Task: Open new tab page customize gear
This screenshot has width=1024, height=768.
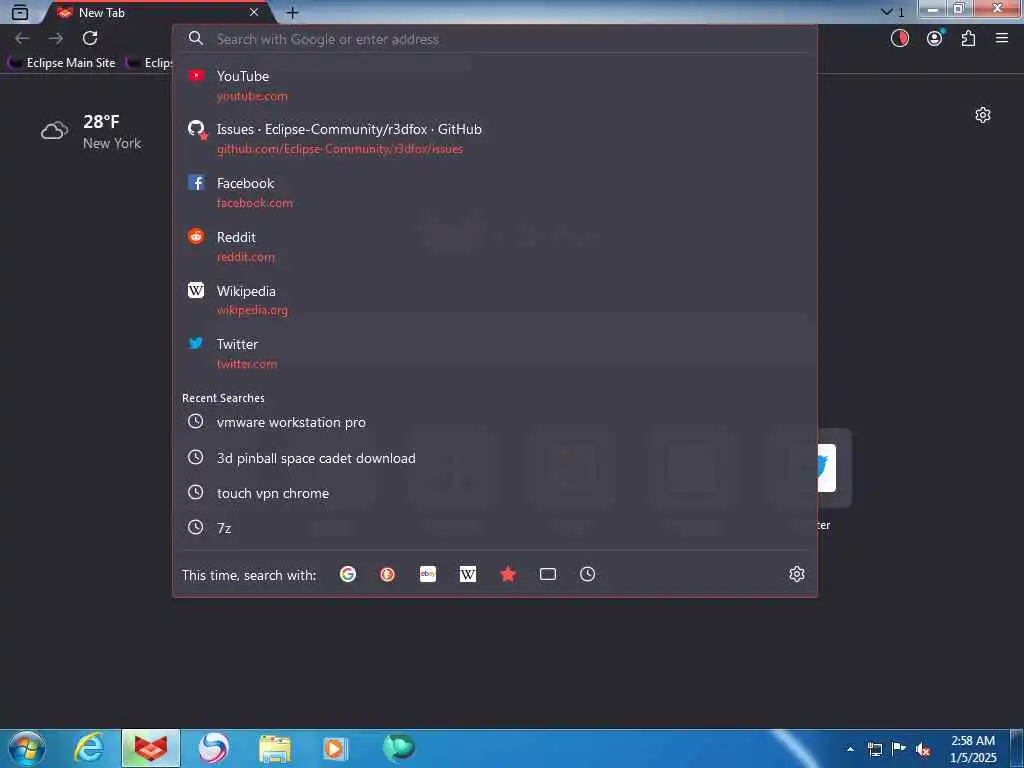Action: click(983, 116)
